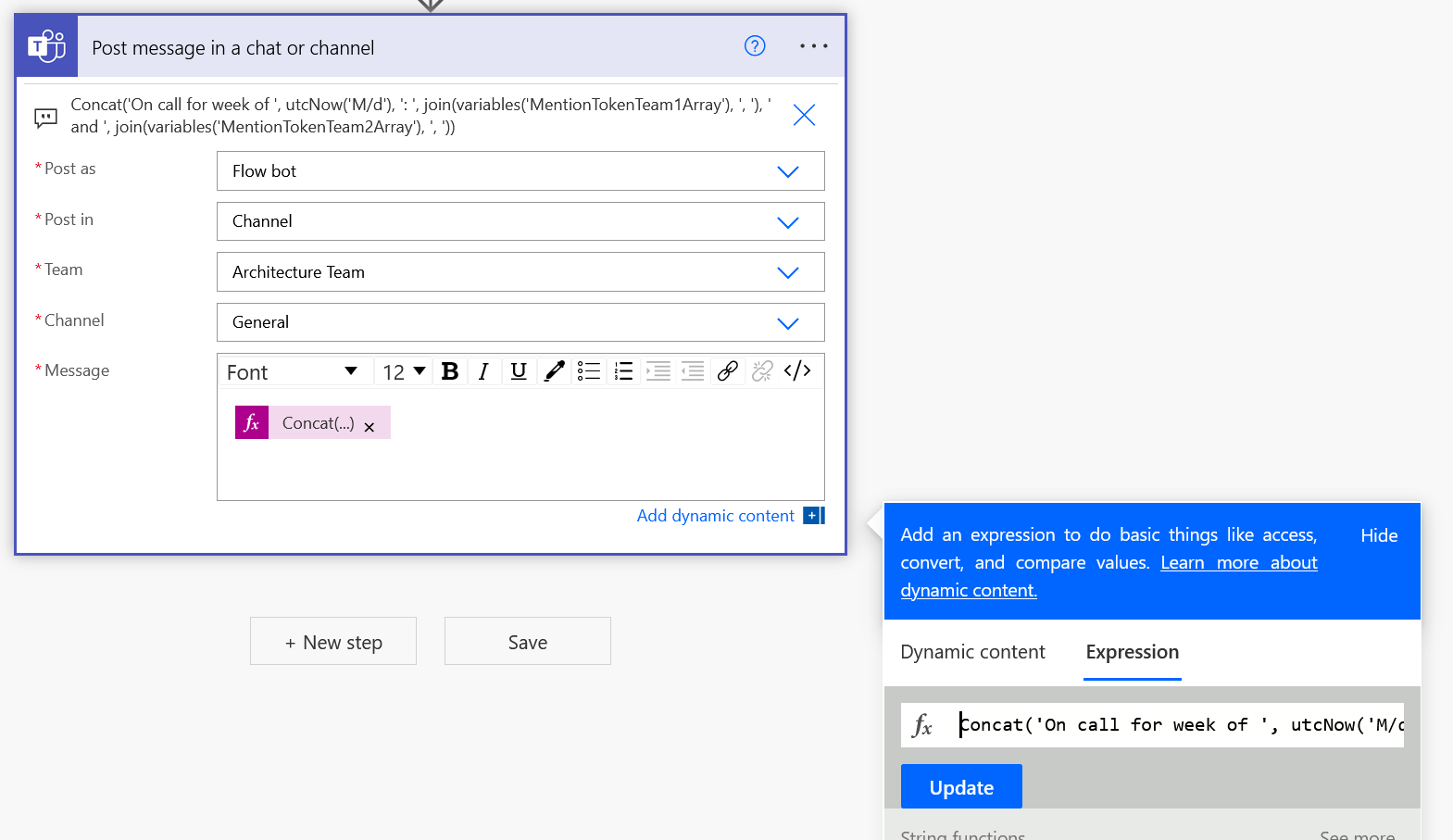Click the Update button
Screen dimensions: 1453x840
(x=961, y=787)
